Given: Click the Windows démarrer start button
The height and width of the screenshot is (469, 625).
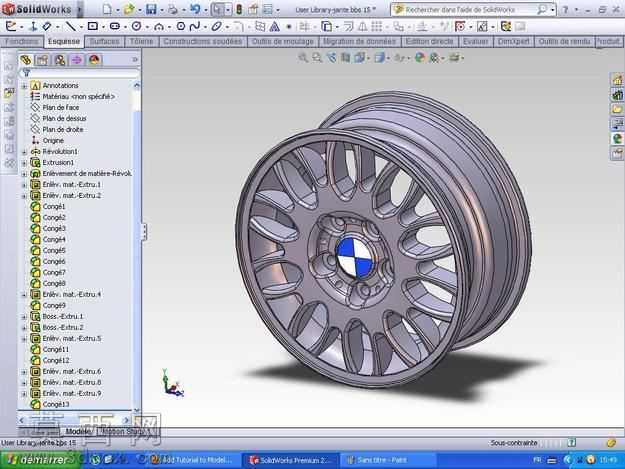Looking at the screenshot, I should (38, 460).
